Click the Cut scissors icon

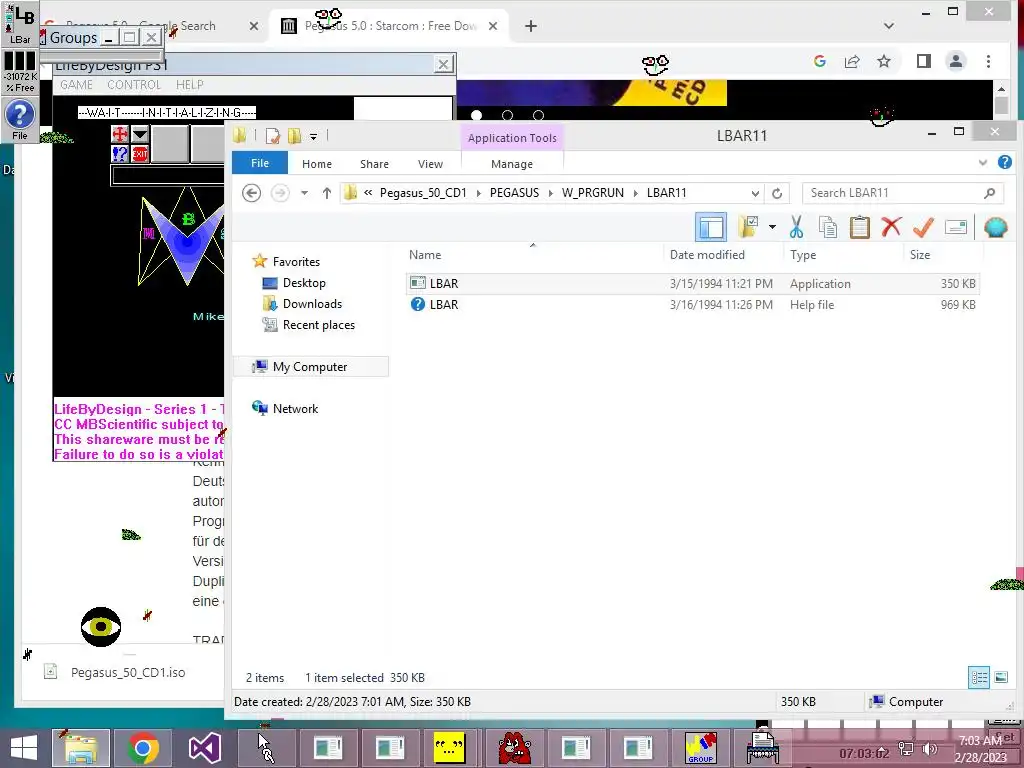pos(796,227)
